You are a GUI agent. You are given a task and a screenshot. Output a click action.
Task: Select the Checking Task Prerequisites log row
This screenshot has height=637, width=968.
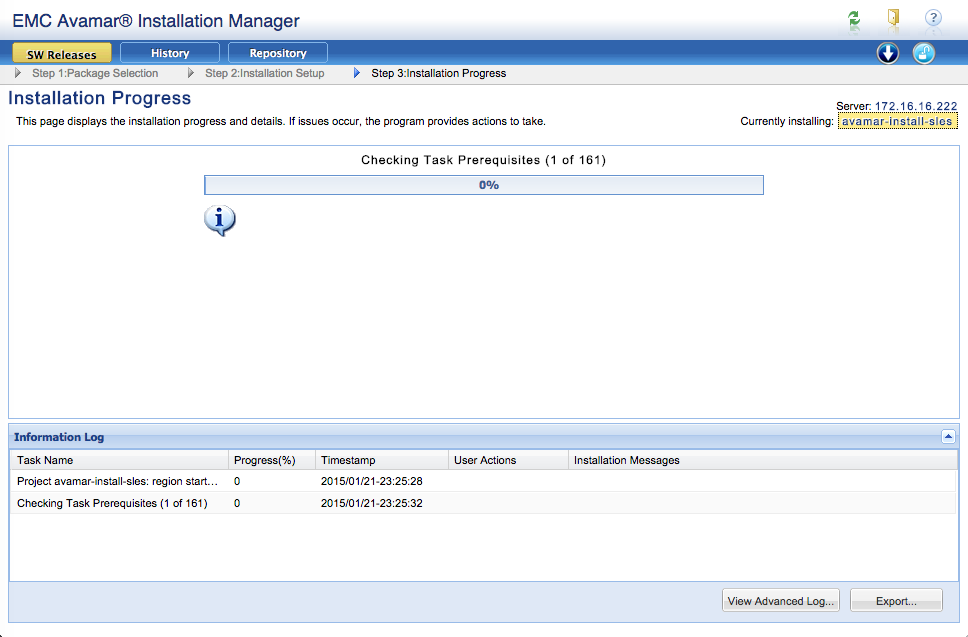(112, 504)
